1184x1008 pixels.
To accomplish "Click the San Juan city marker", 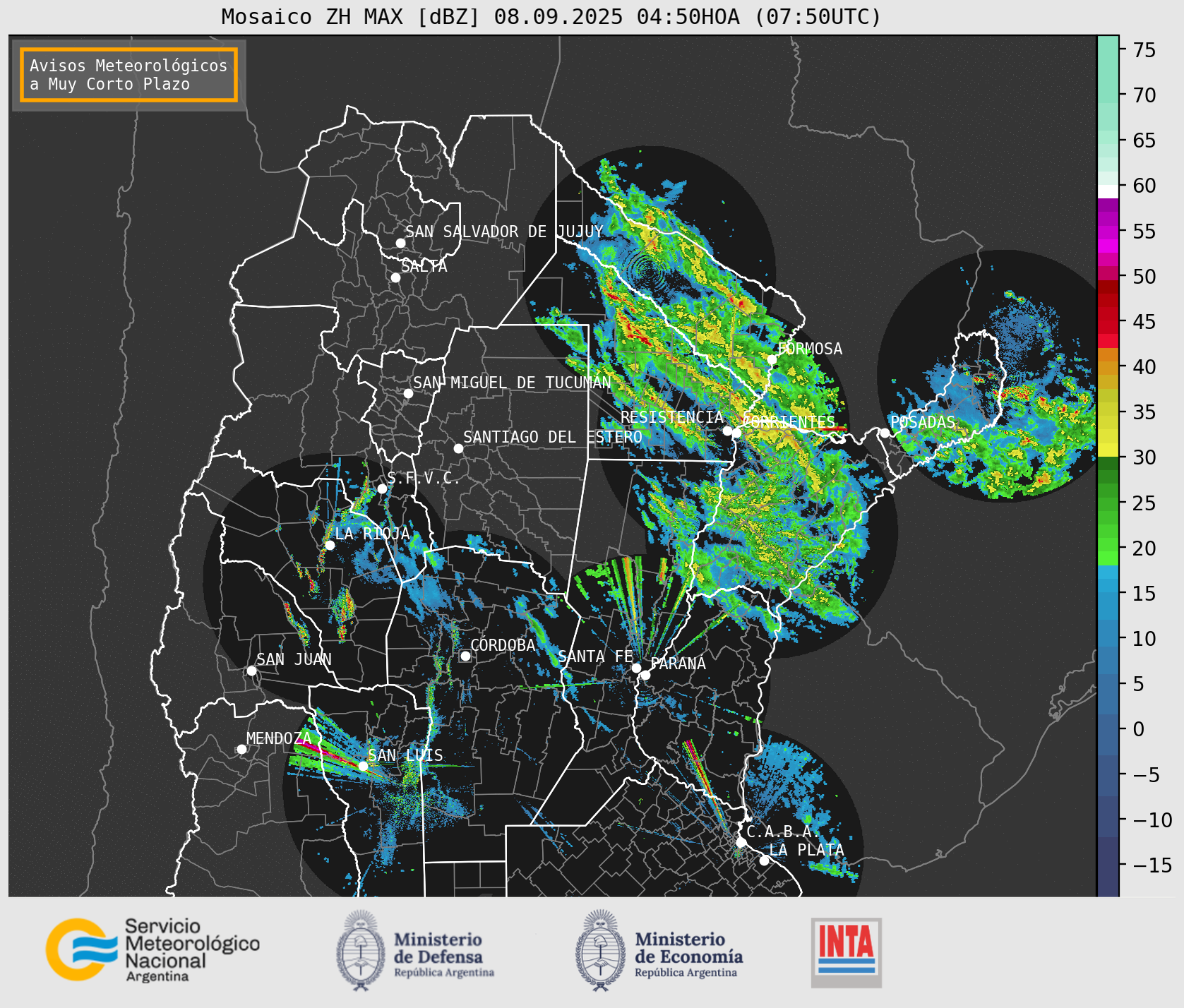I will (251, 671).
